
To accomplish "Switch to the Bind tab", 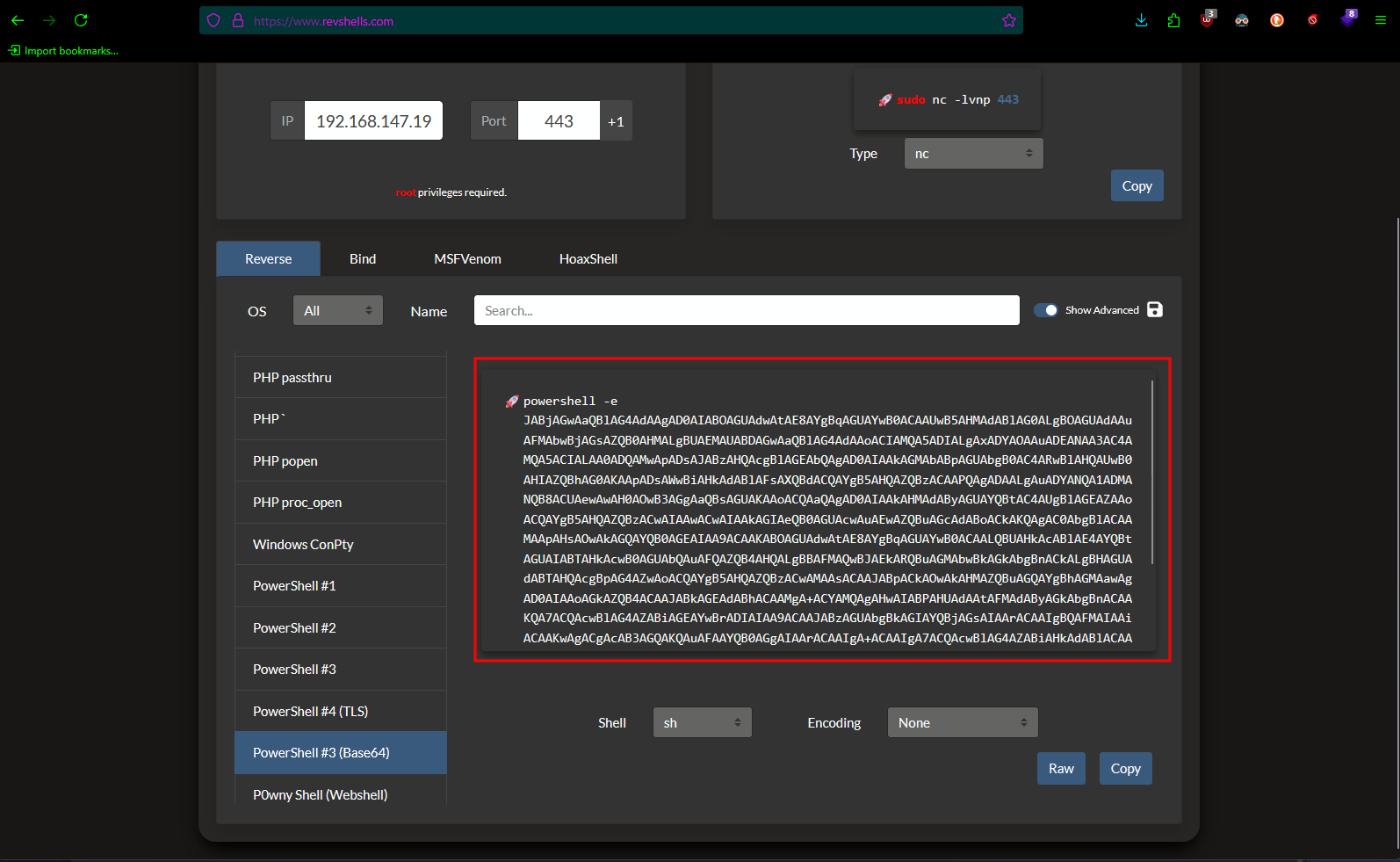I will tap(363, 259).
